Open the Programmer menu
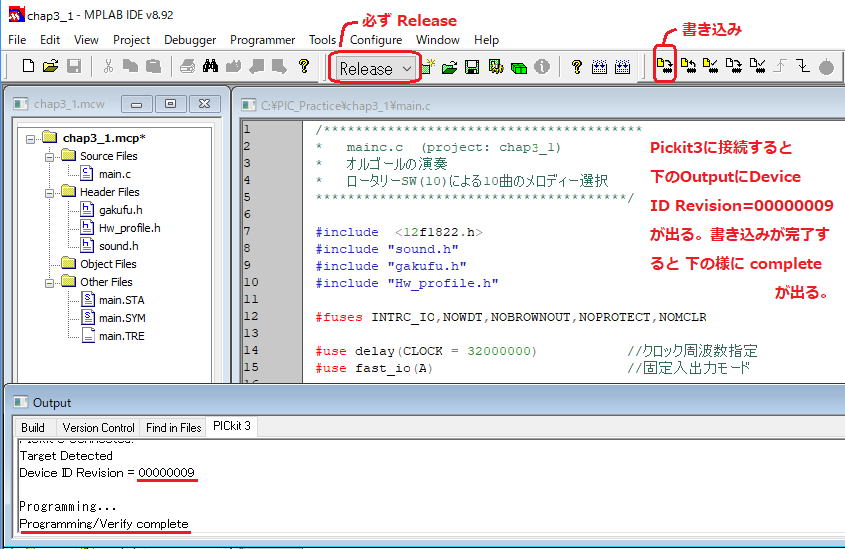Viewport: 845px width, 549px height. 262,40
